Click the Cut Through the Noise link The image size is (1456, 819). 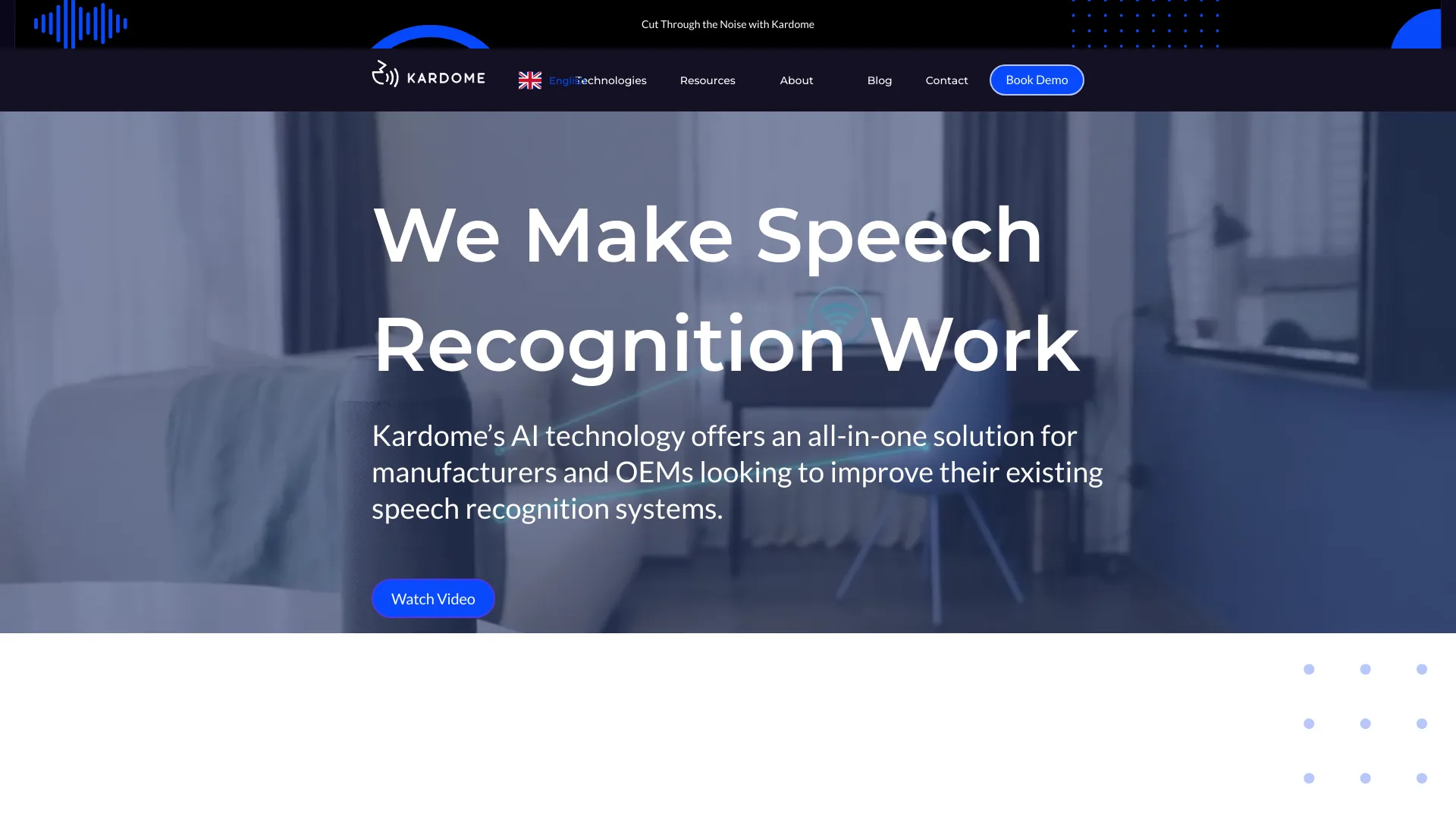(x=728, y=23)
